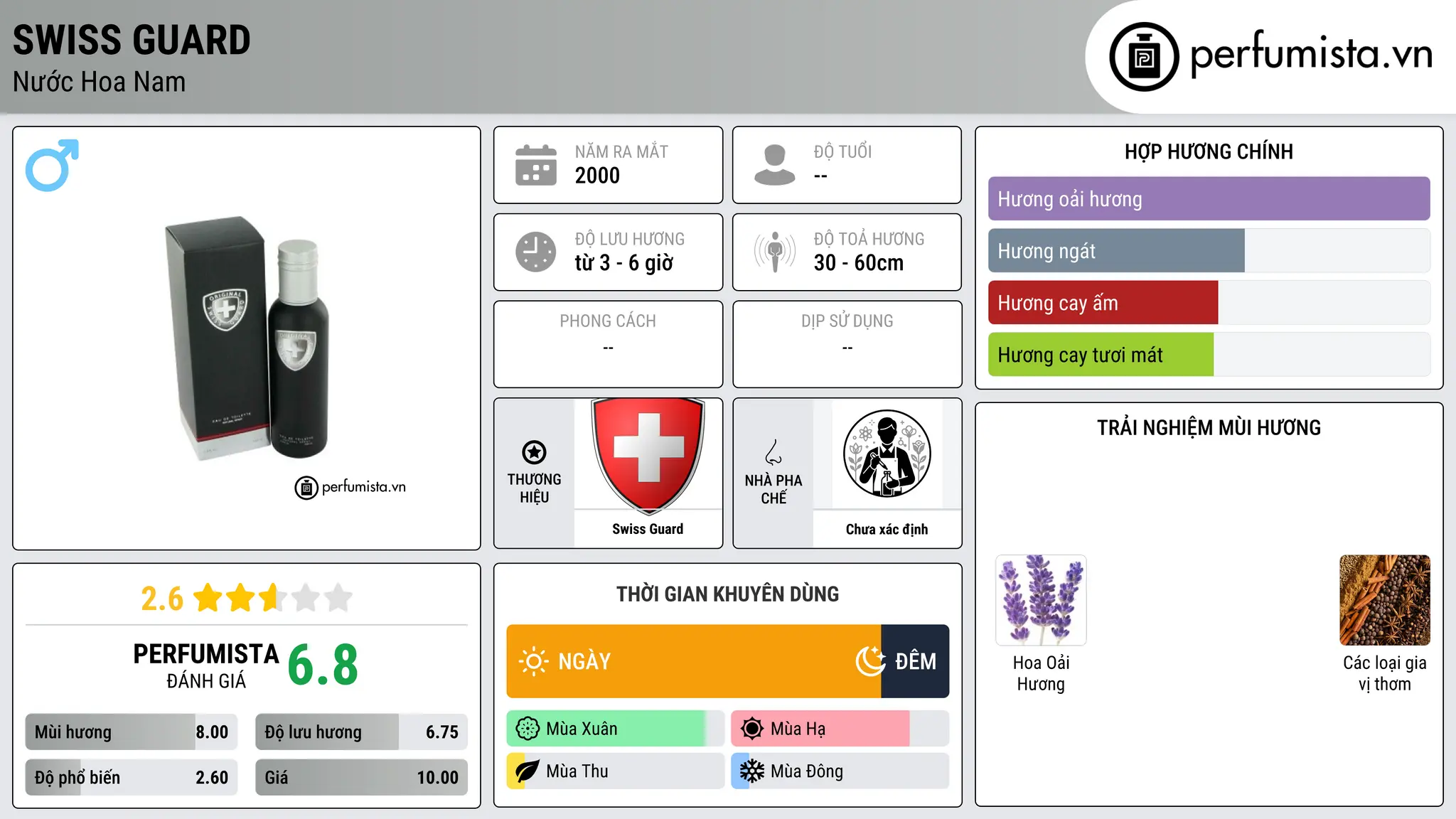Click the leaf icon for Mùa Thu

528,771
